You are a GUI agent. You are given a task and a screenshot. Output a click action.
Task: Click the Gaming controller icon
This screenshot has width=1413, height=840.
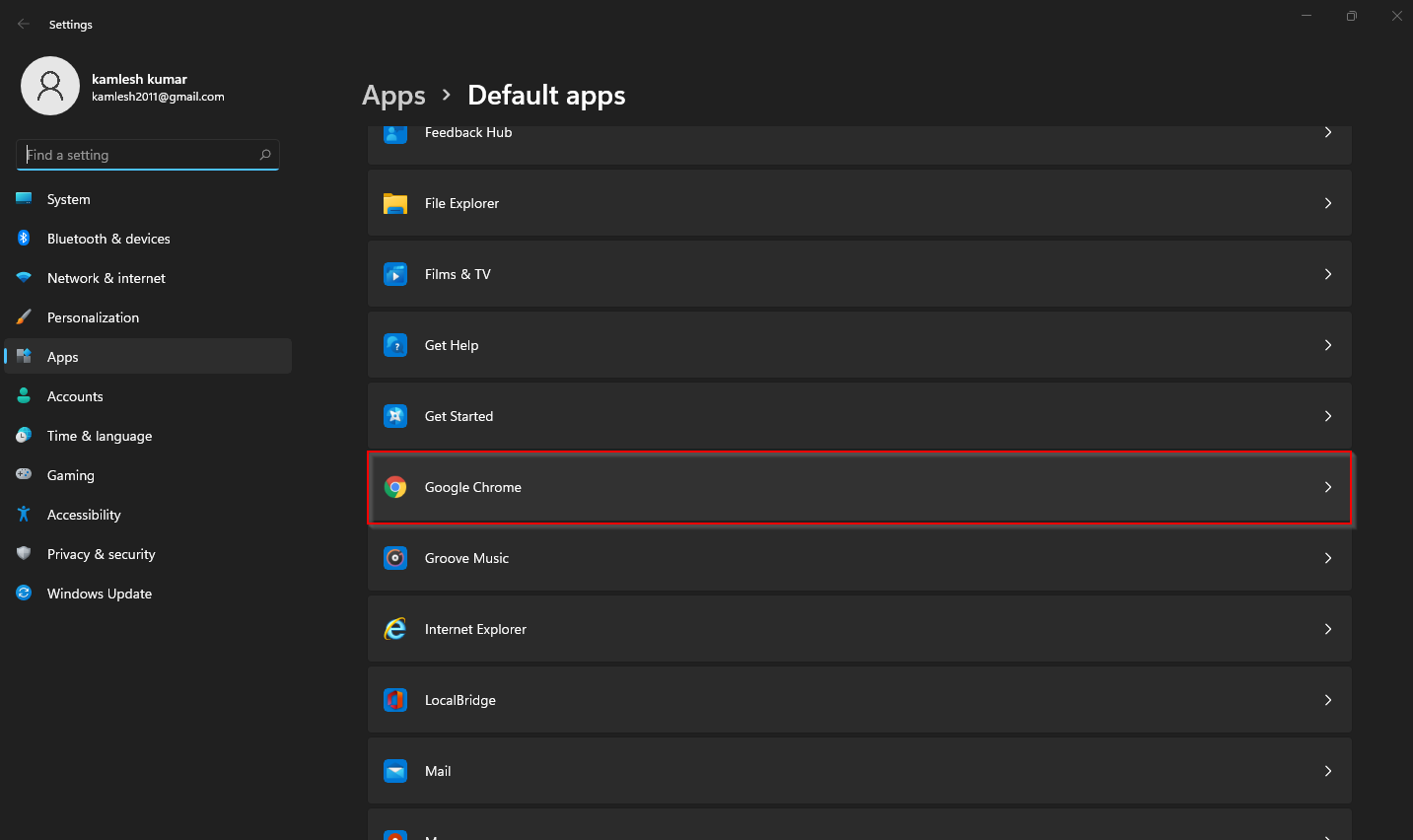point(24,474)
